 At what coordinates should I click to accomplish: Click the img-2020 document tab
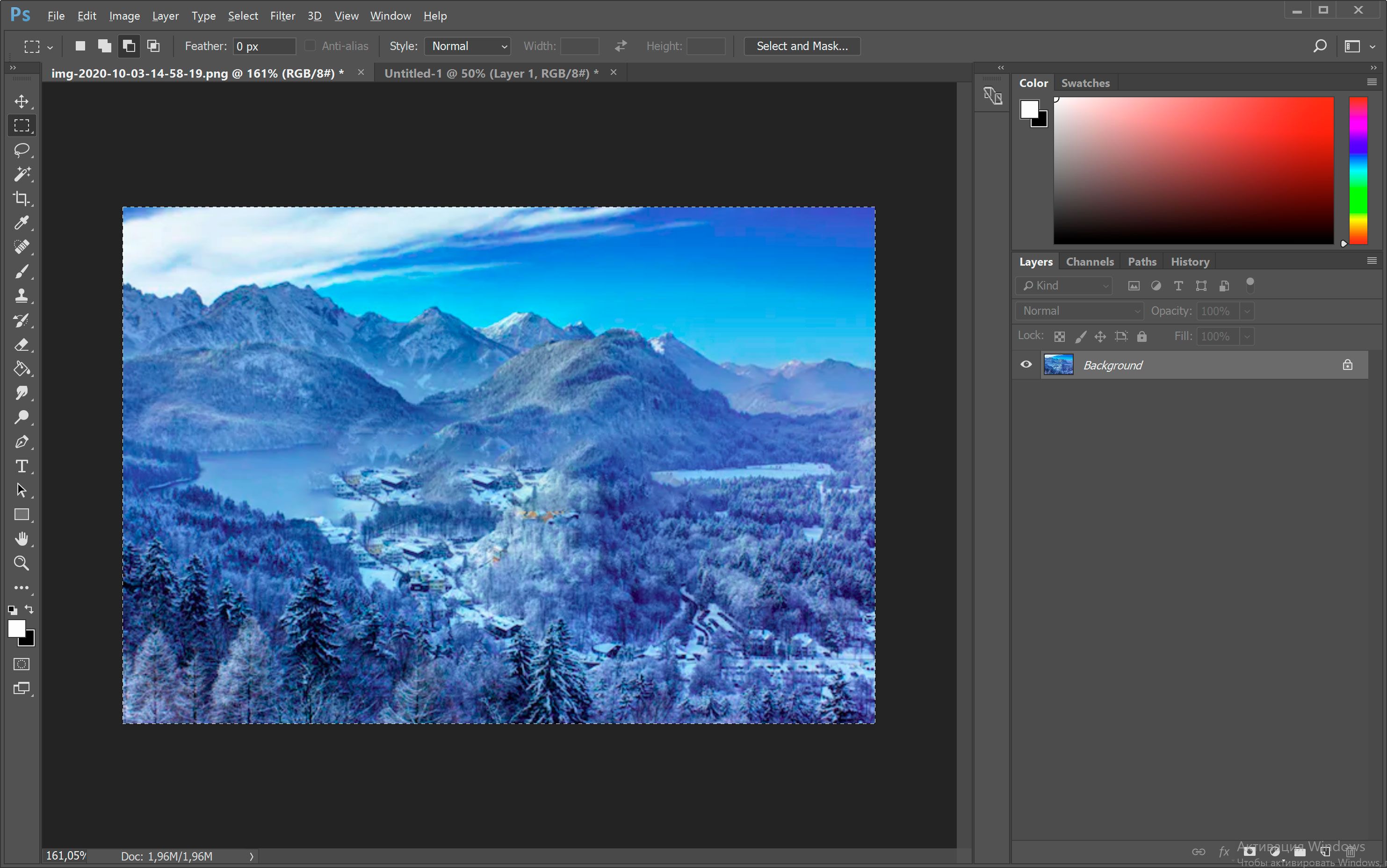pos(195,72)
